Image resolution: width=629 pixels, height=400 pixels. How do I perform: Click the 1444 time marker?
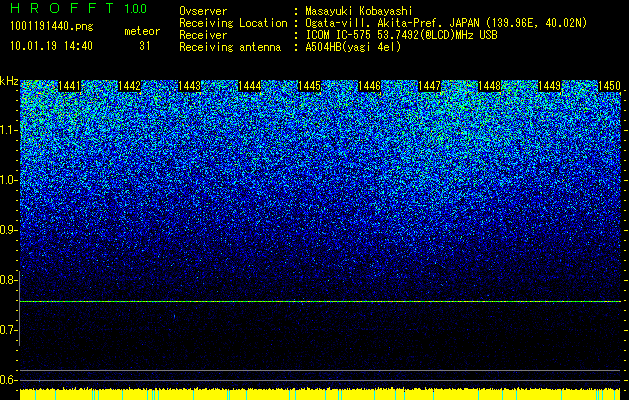(x=250, y=86)
